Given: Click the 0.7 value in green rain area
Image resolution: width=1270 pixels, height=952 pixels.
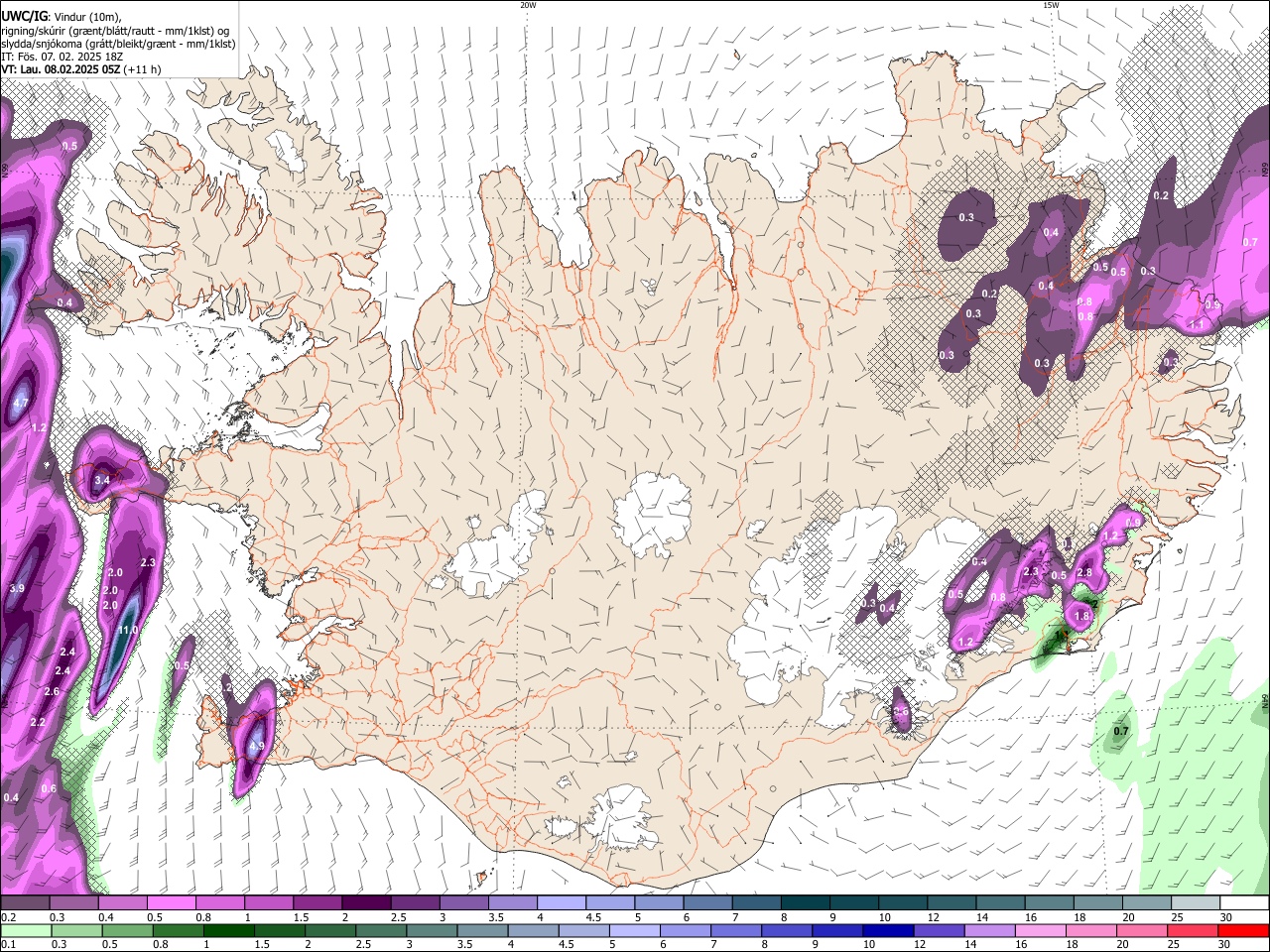Looking at the screenshot, I should tap(1121, 732).
